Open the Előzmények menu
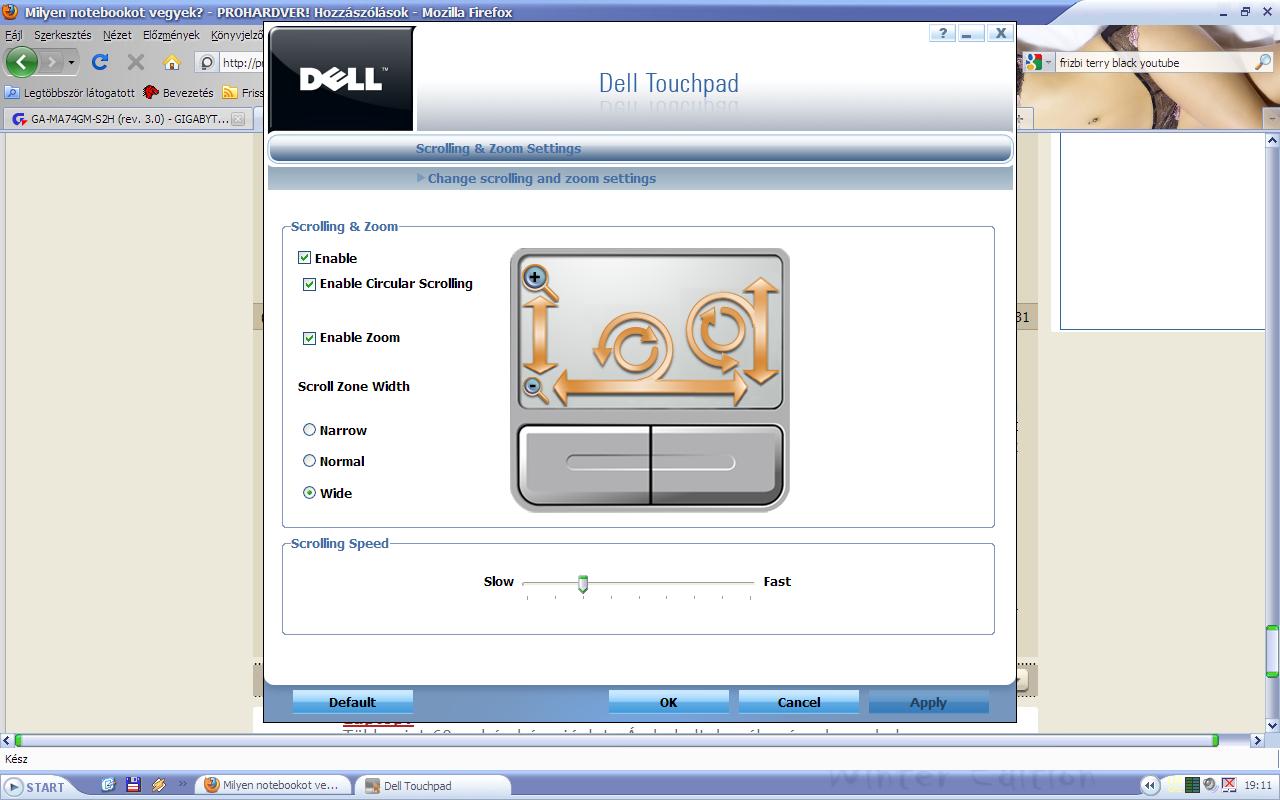 tap(171, 35)
